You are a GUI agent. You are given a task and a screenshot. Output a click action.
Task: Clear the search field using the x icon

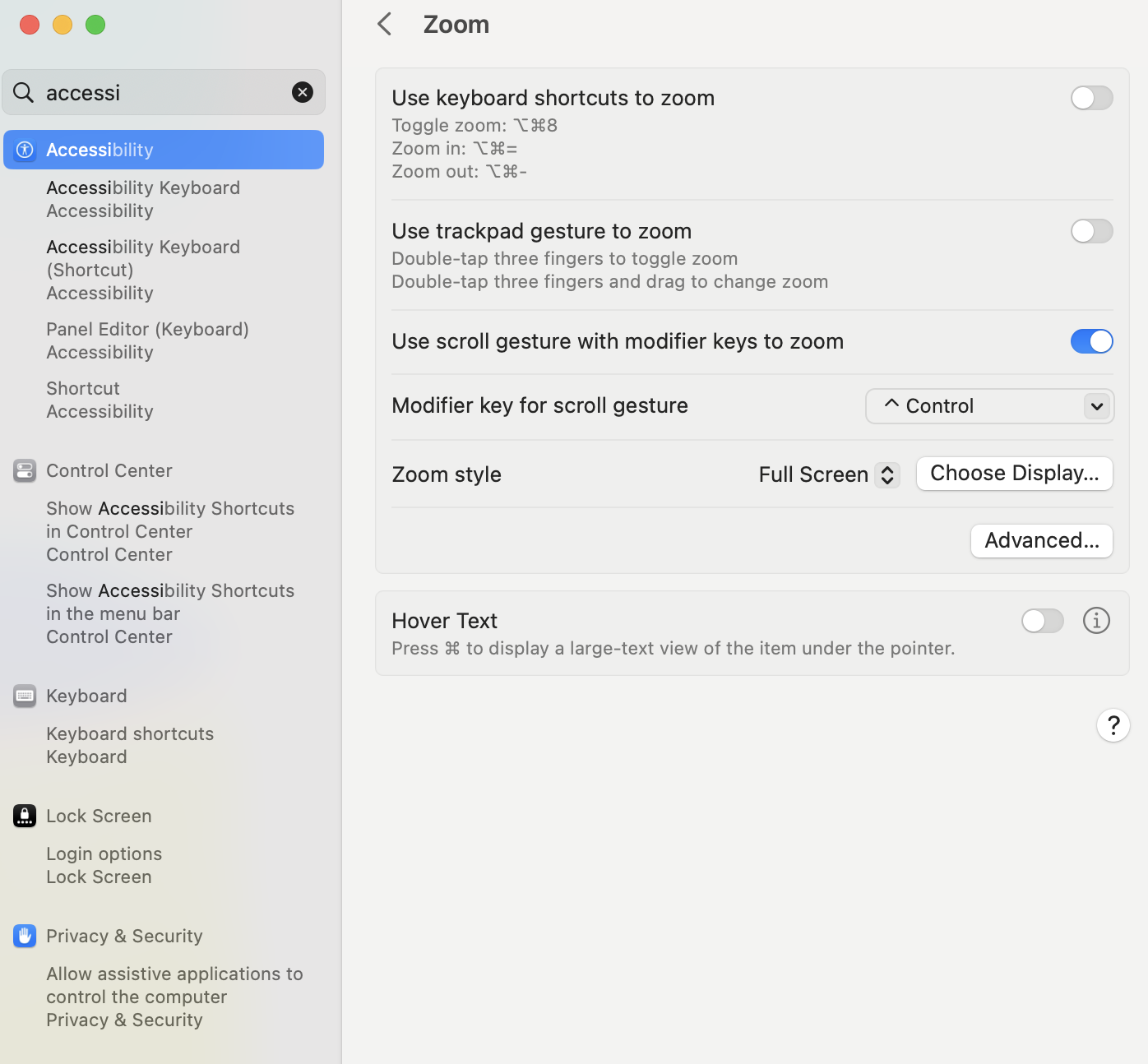(303, 92)
